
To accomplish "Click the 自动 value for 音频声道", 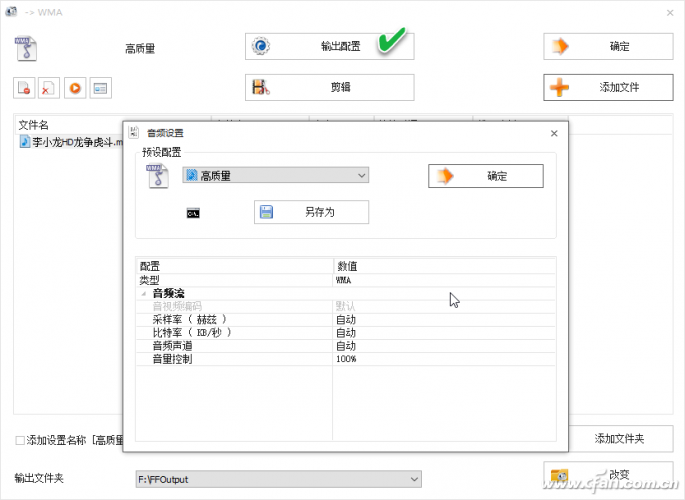I will [444, 346].
